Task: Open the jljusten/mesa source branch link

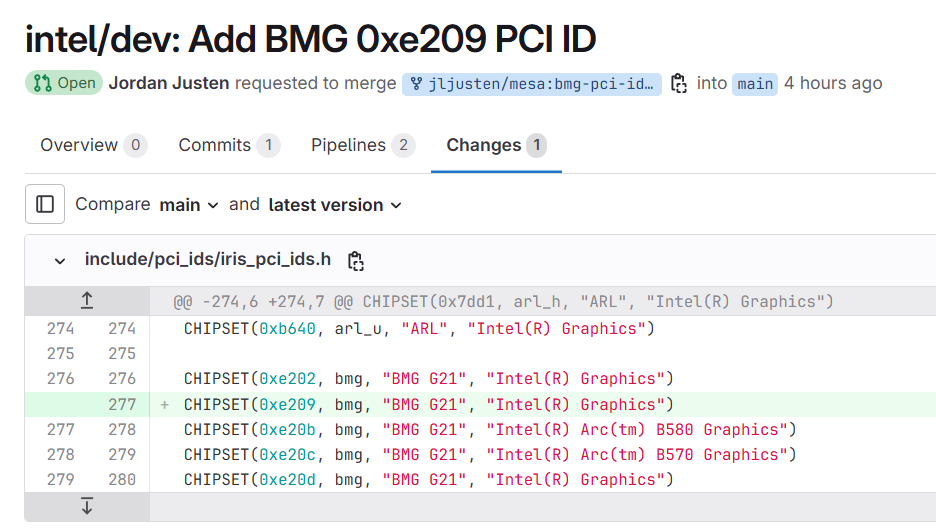Action: [532, 84]
